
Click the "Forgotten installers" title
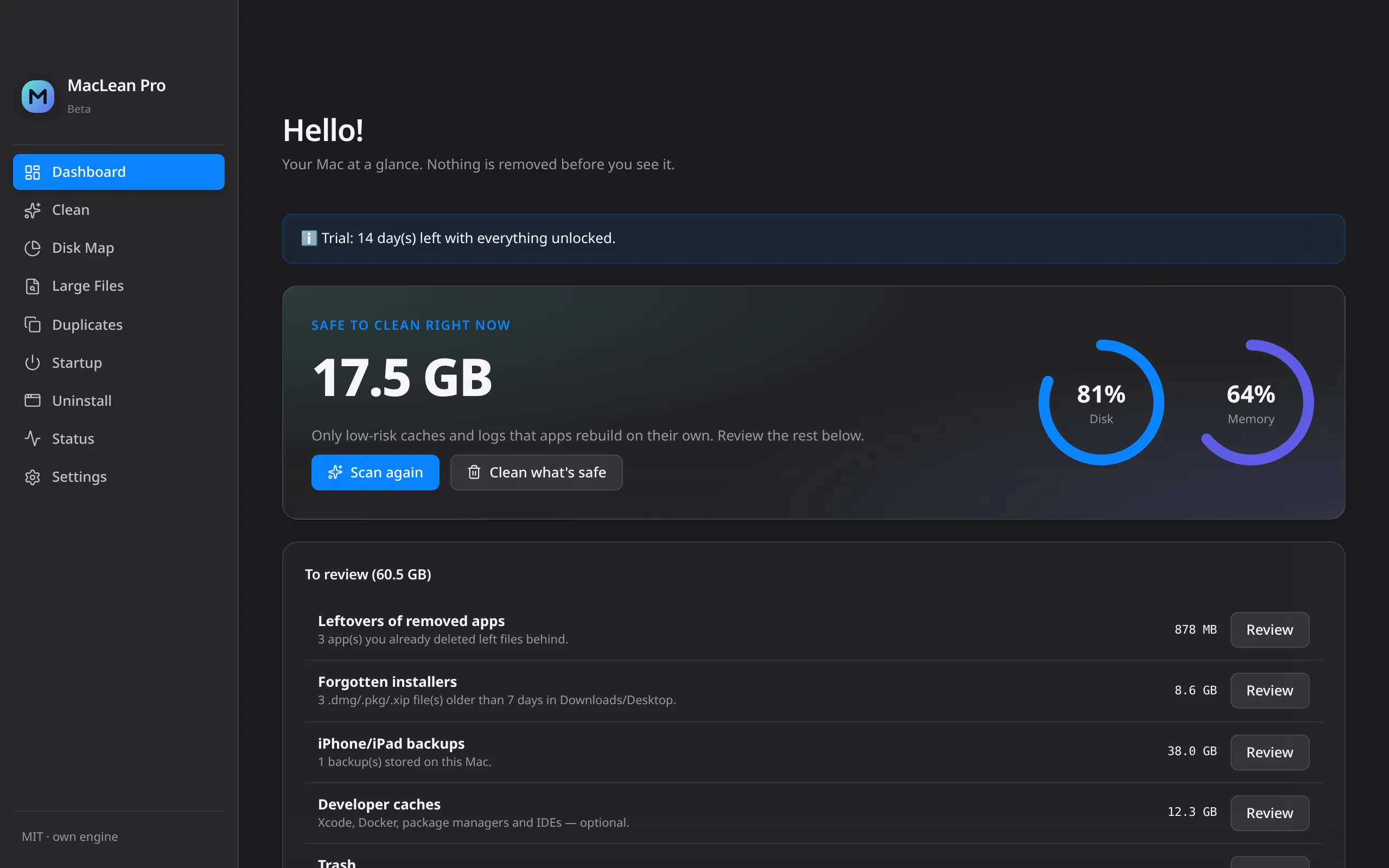[x=387, y=682]
